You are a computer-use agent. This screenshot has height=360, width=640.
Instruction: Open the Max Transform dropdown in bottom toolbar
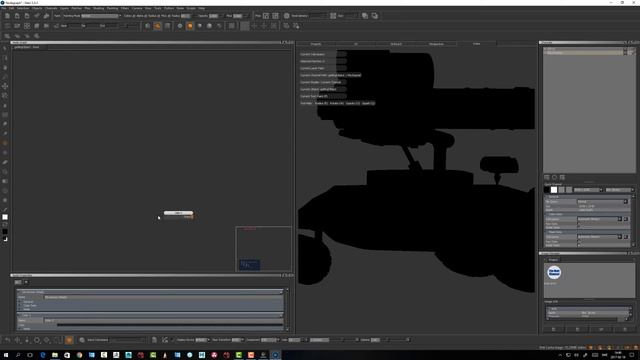238,340
